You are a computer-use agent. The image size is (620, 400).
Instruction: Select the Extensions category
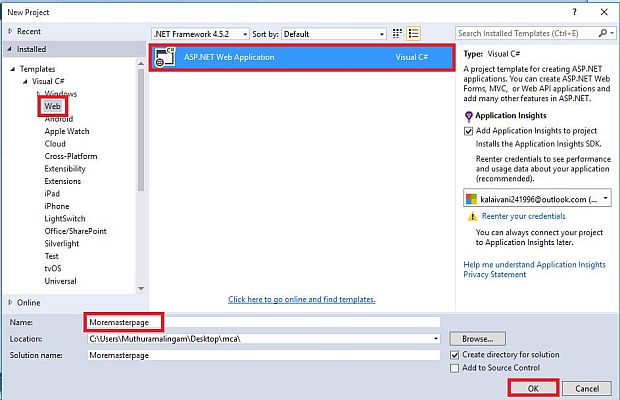[62, 181]
